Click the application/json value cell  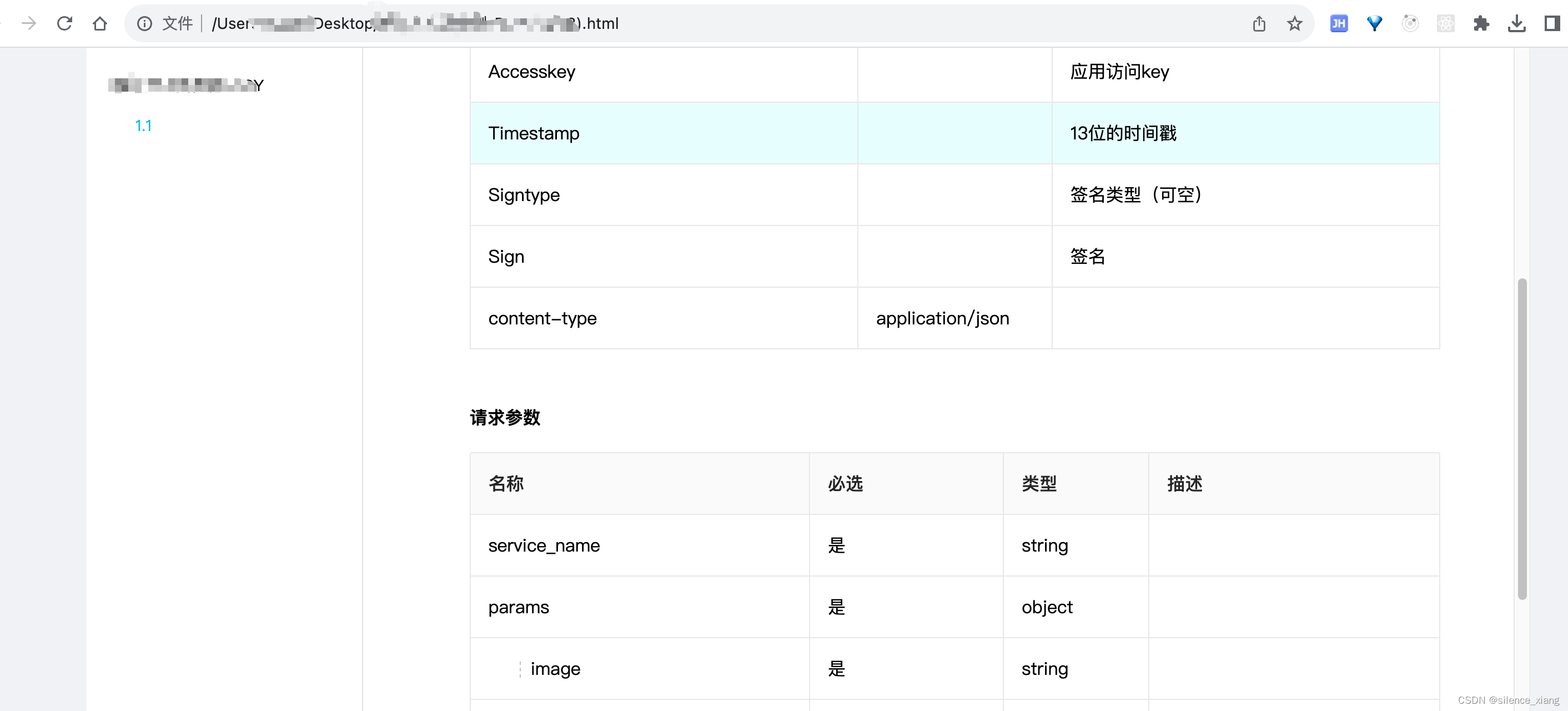point(942,318)
